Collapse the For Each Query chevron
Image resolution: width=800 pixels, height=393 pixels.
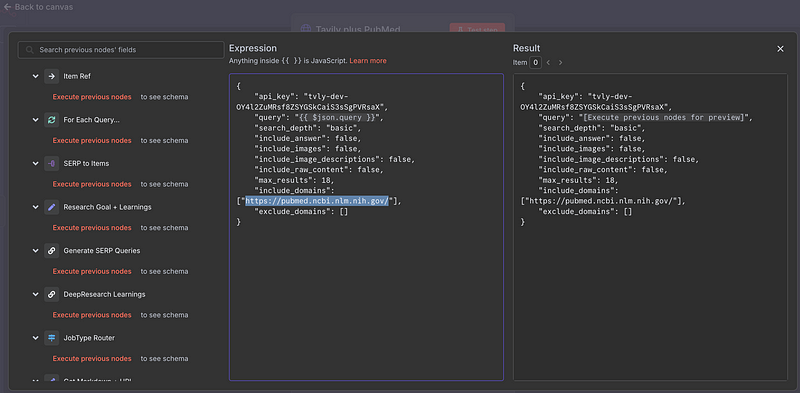pyautogui.click(x=35, y=120)
